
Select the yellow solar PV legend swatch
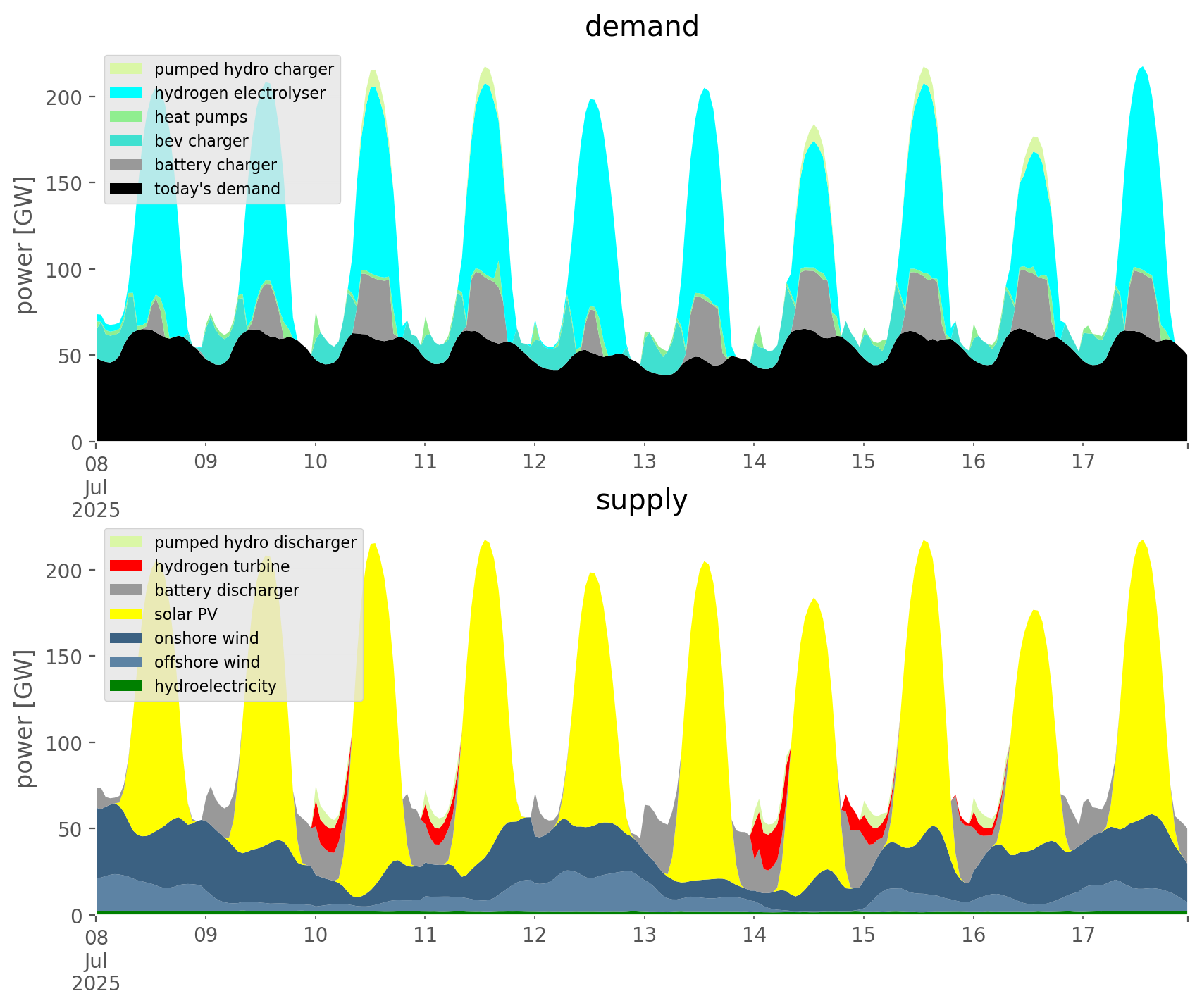point(126,614)
